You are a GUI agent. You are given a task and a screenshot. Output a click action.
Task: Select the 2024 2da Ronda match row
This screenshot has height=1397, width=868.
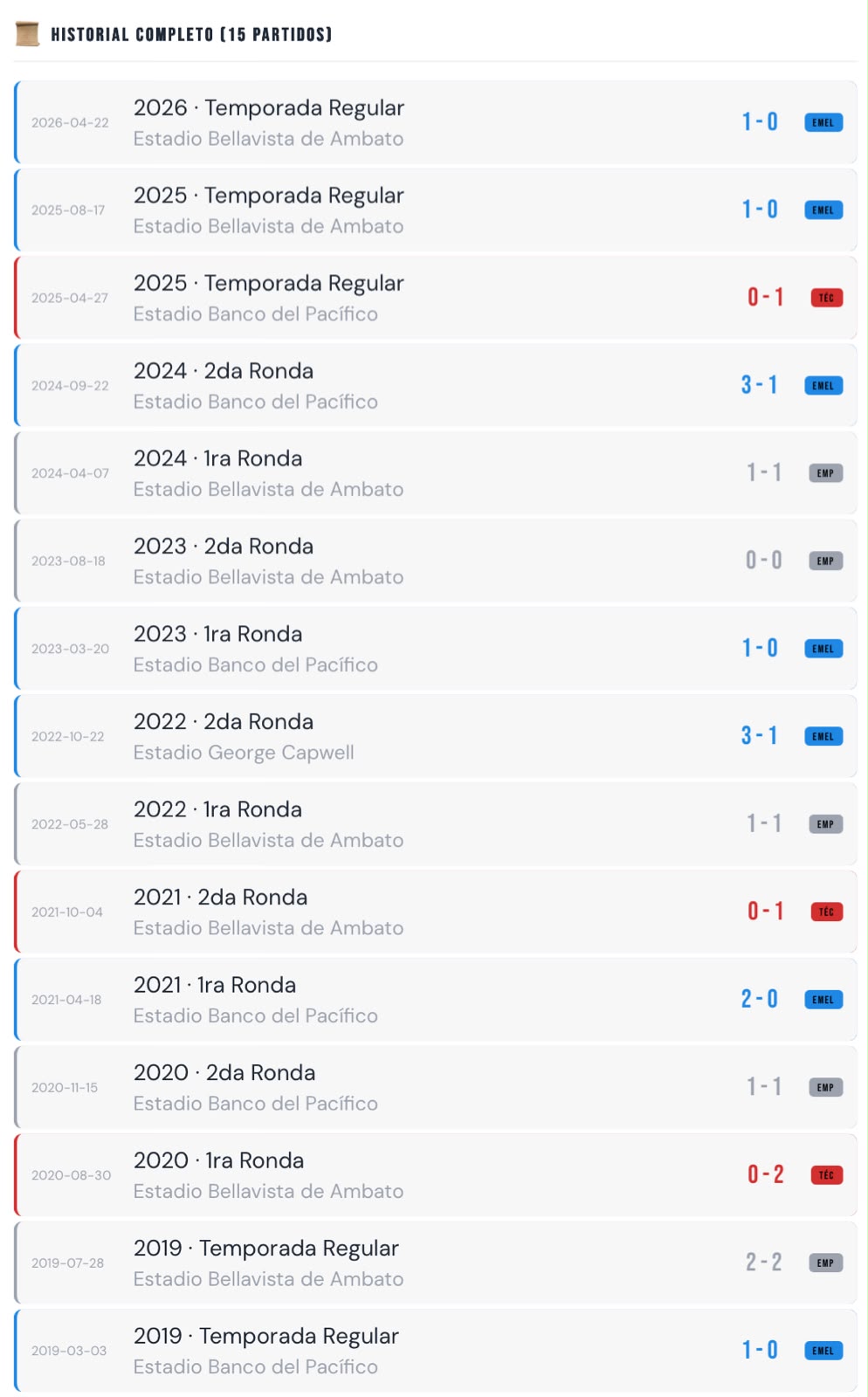point(435,386)
